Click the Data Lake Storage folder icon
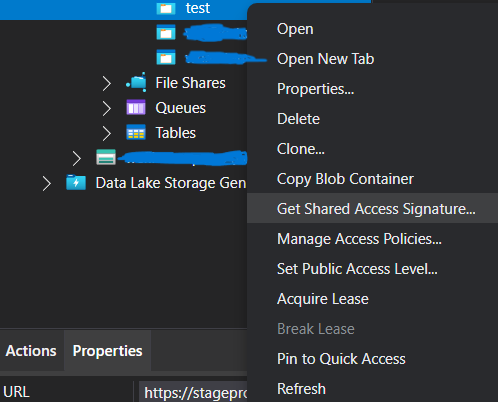The height and width of the screenshot is (402, 498). click(76, 182)
